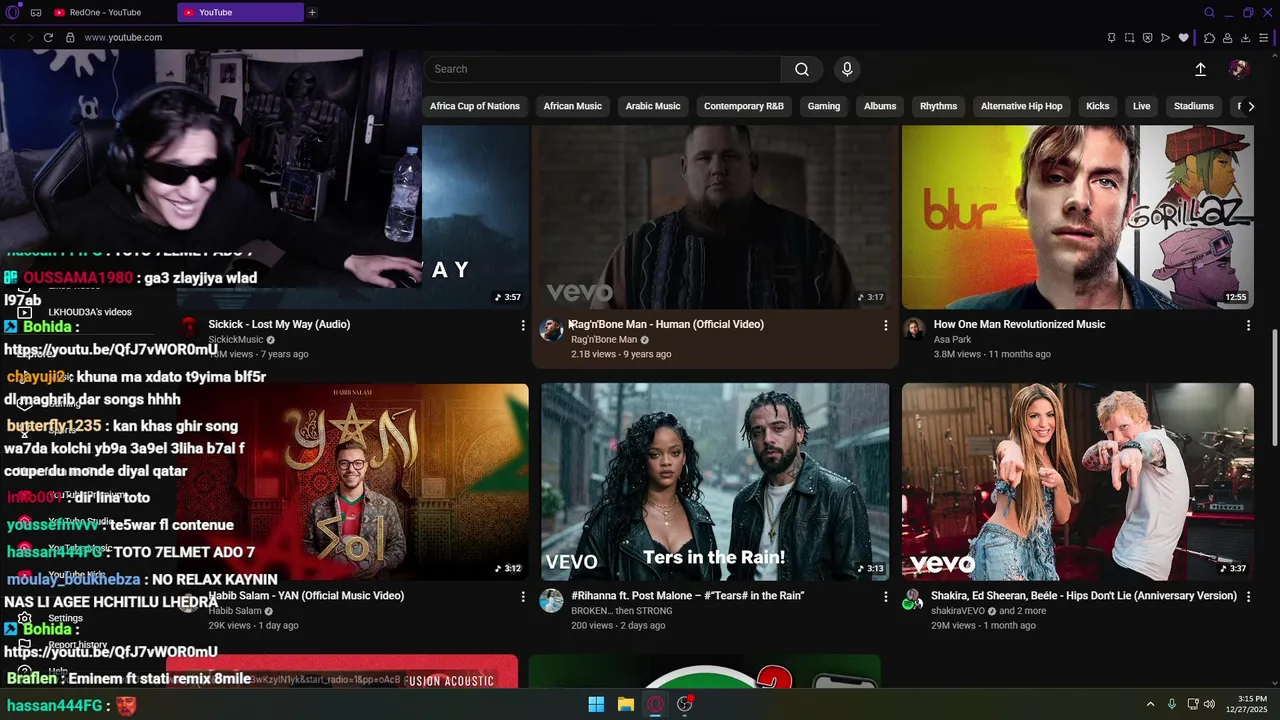Open Hips Don't Lie Anniversary Version title
The image size is (1280, 720).
[x=1084, y=596]
